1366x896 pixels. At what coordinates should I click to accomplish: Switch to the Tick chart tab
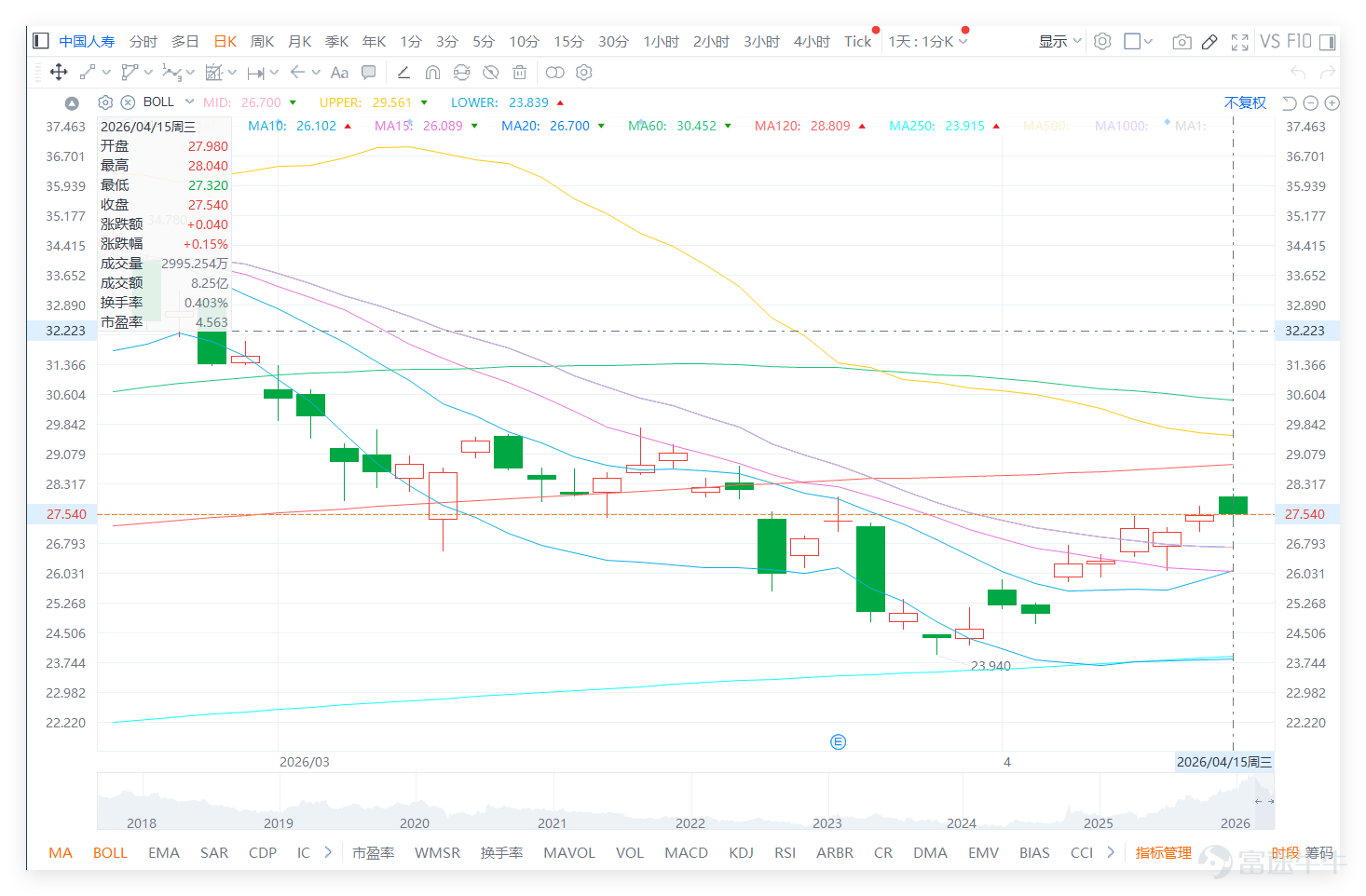pyautogui.click(x=857, y=41)
